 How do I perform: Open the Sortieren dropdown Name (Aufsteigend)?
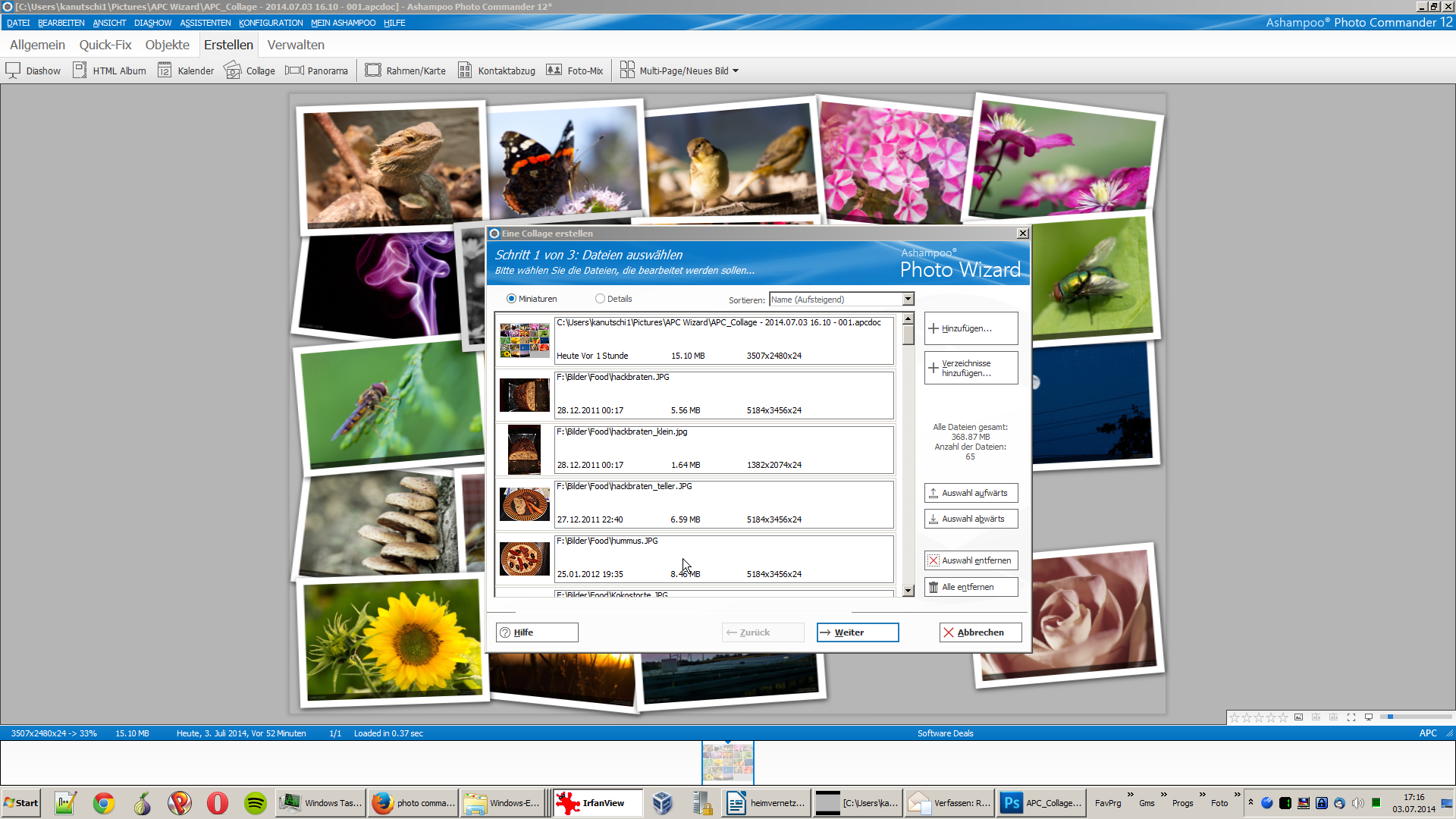tap(841, 300)
